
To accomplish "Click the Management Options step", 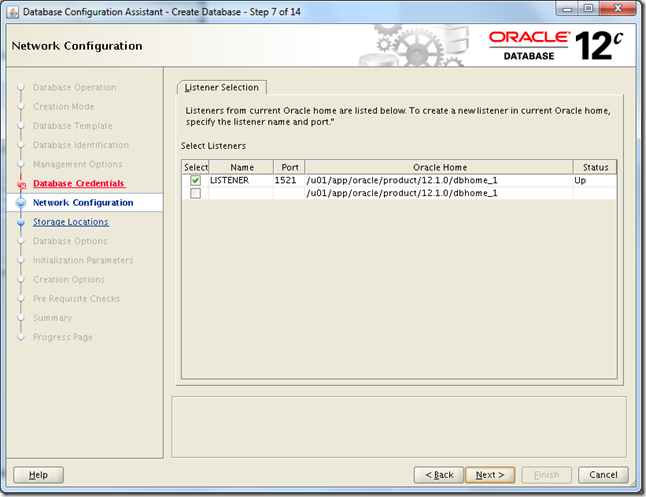I will pos(77,164).
